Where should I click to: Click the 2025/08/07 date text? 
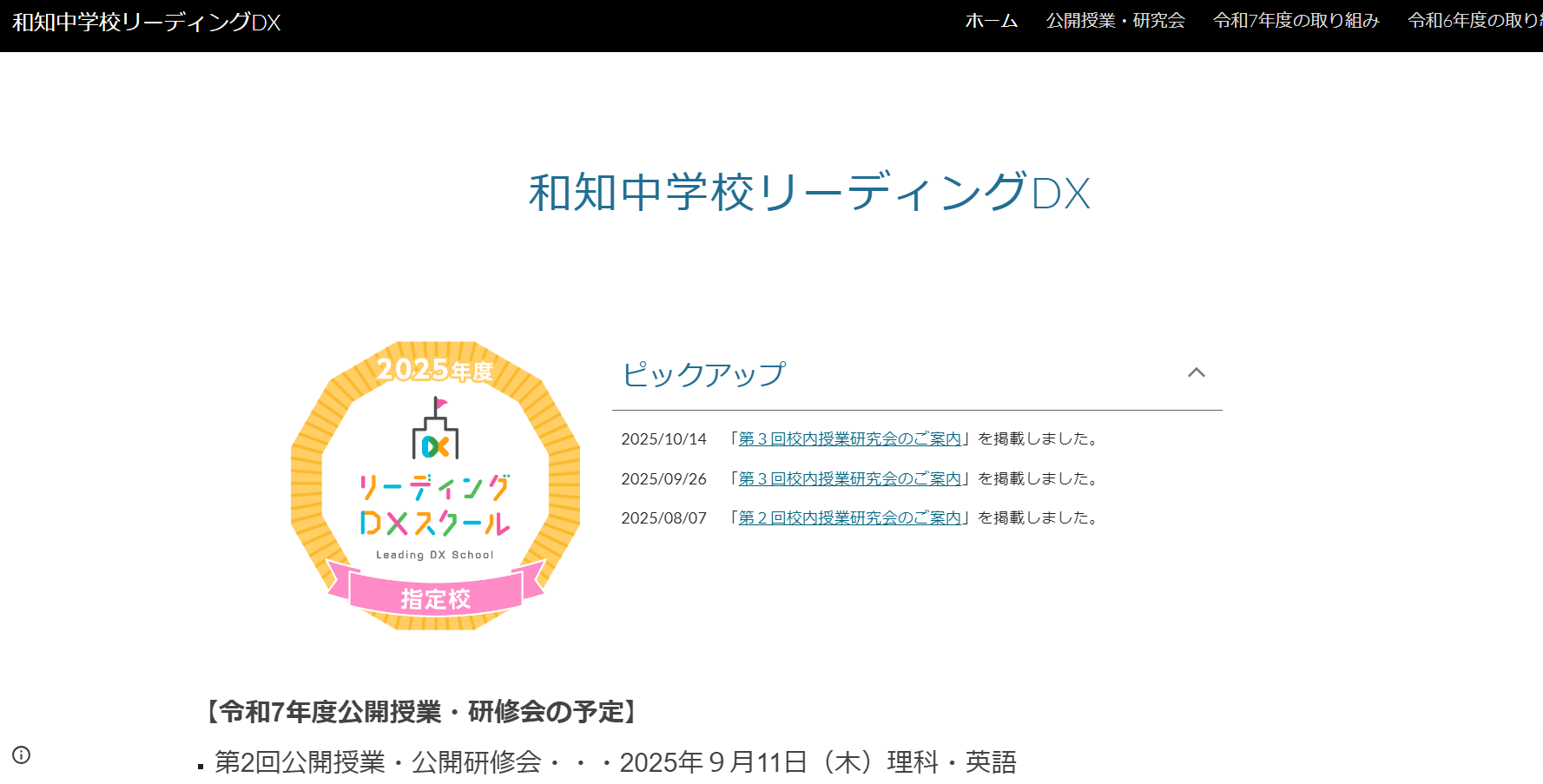point(663,518)
